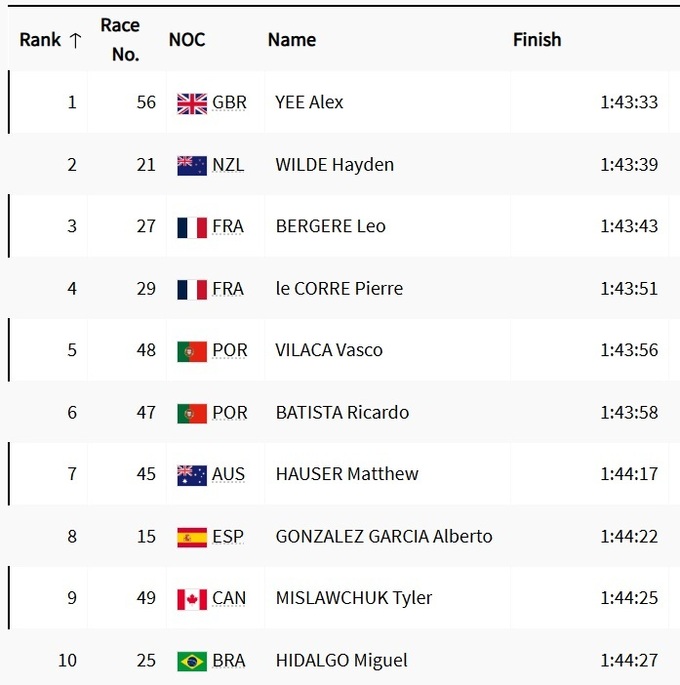
Task: Click the French flag beside BERGERE Leo
Action: [192, 227]
